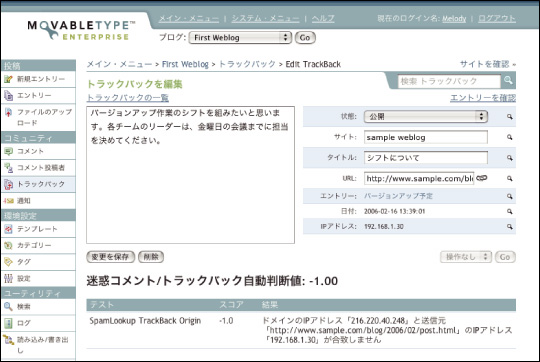Click the Go button next to the blog selector
The width and height of the screenshot is (540, 362).
click(305, 38)
